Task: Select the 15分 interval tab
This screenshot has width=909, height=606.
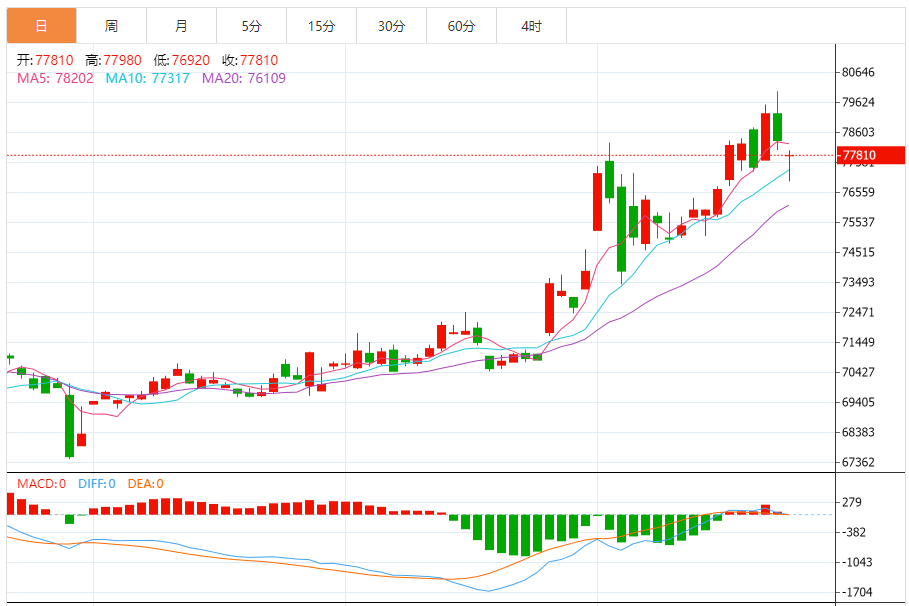Action: click(x=321, y=26)
